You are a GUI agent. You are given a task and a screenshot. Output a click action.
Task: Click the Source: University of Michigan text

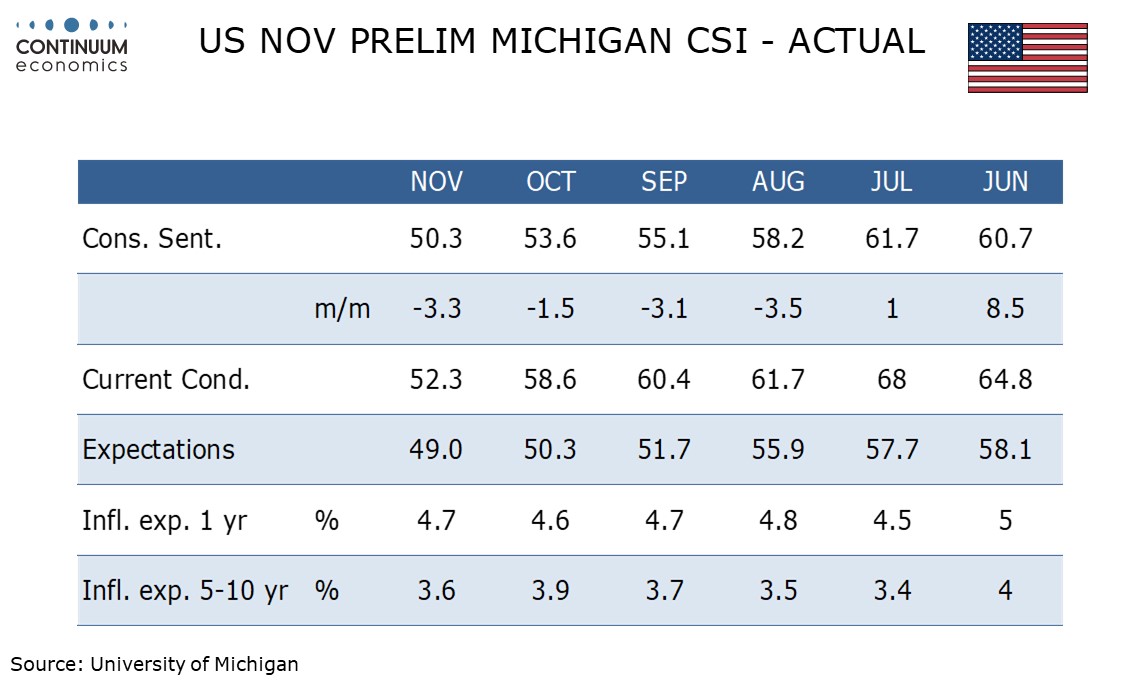155,663
